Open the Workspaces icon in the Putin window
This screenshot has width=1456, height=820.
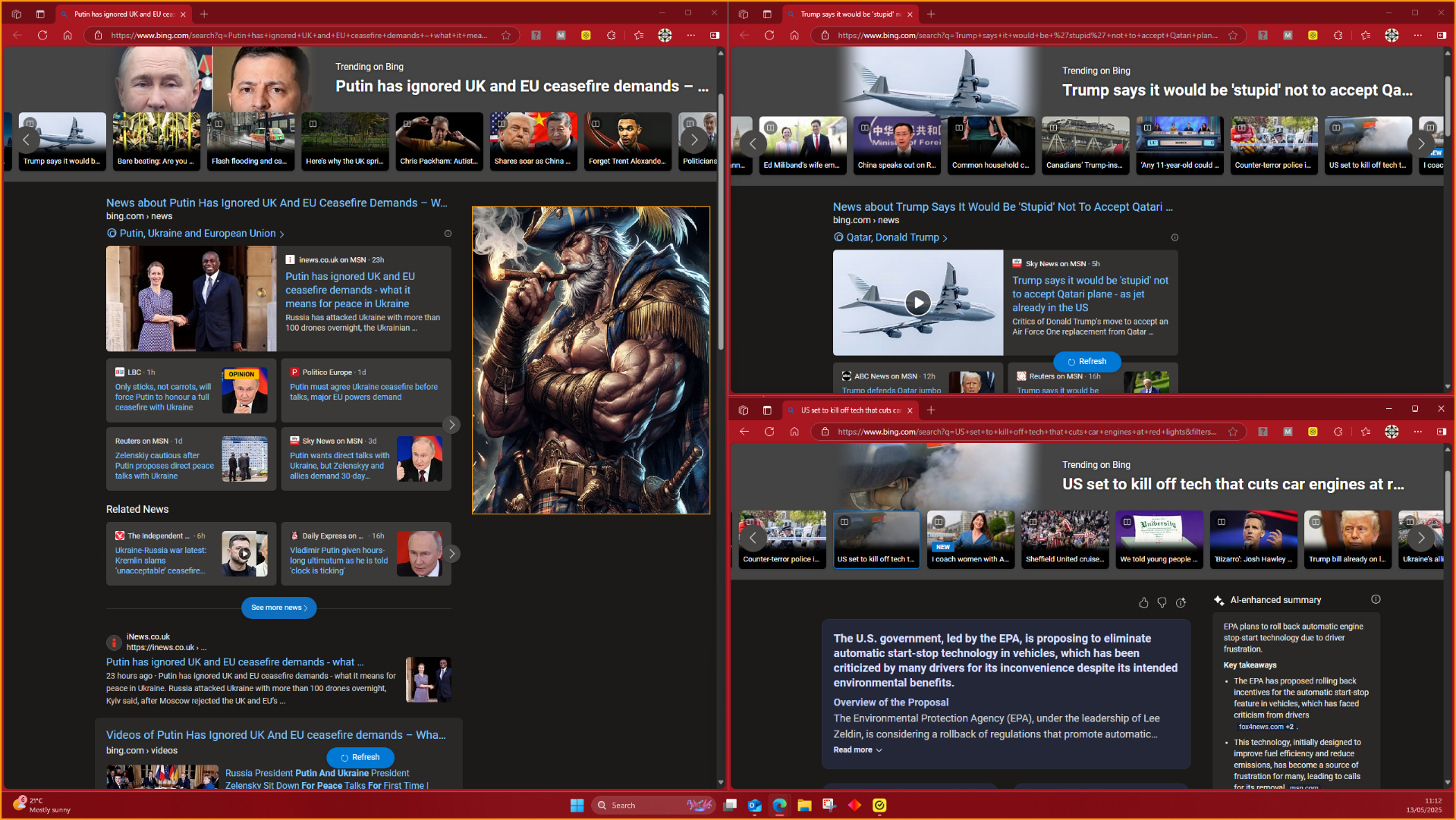point(16,14)
